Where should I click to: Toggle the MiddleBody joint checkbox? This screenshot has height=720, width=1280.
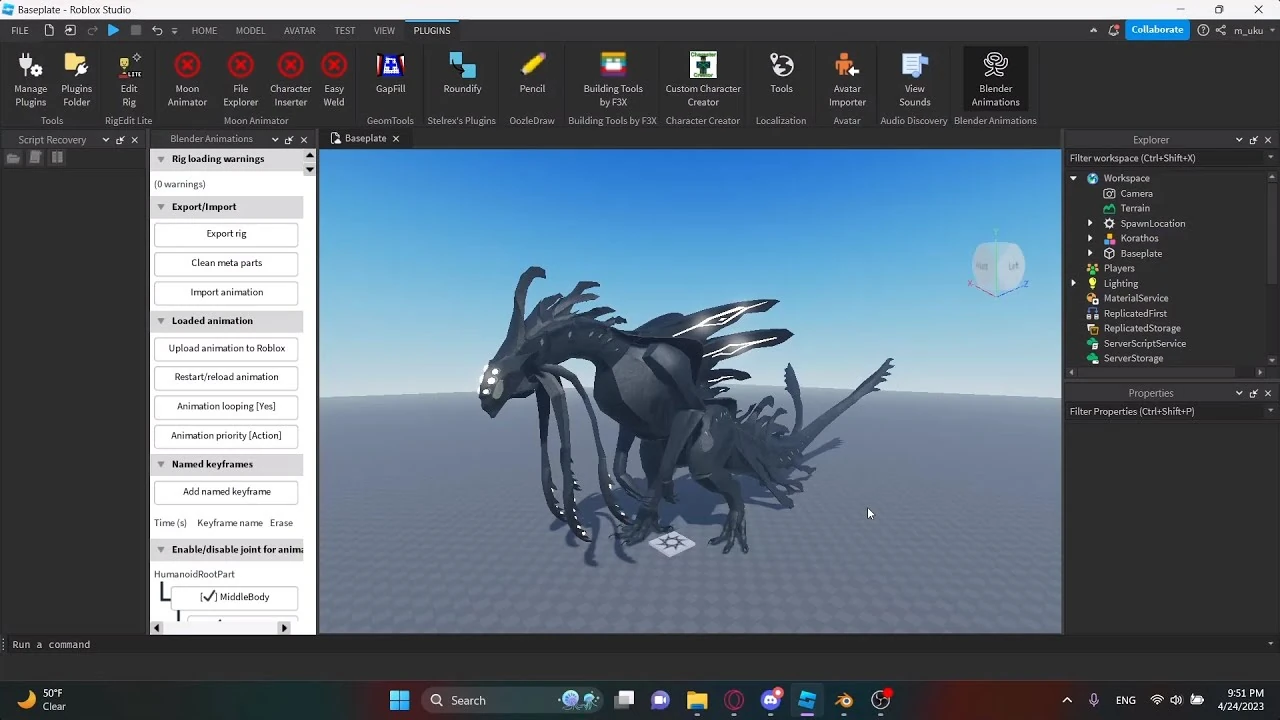coord(208,597)
